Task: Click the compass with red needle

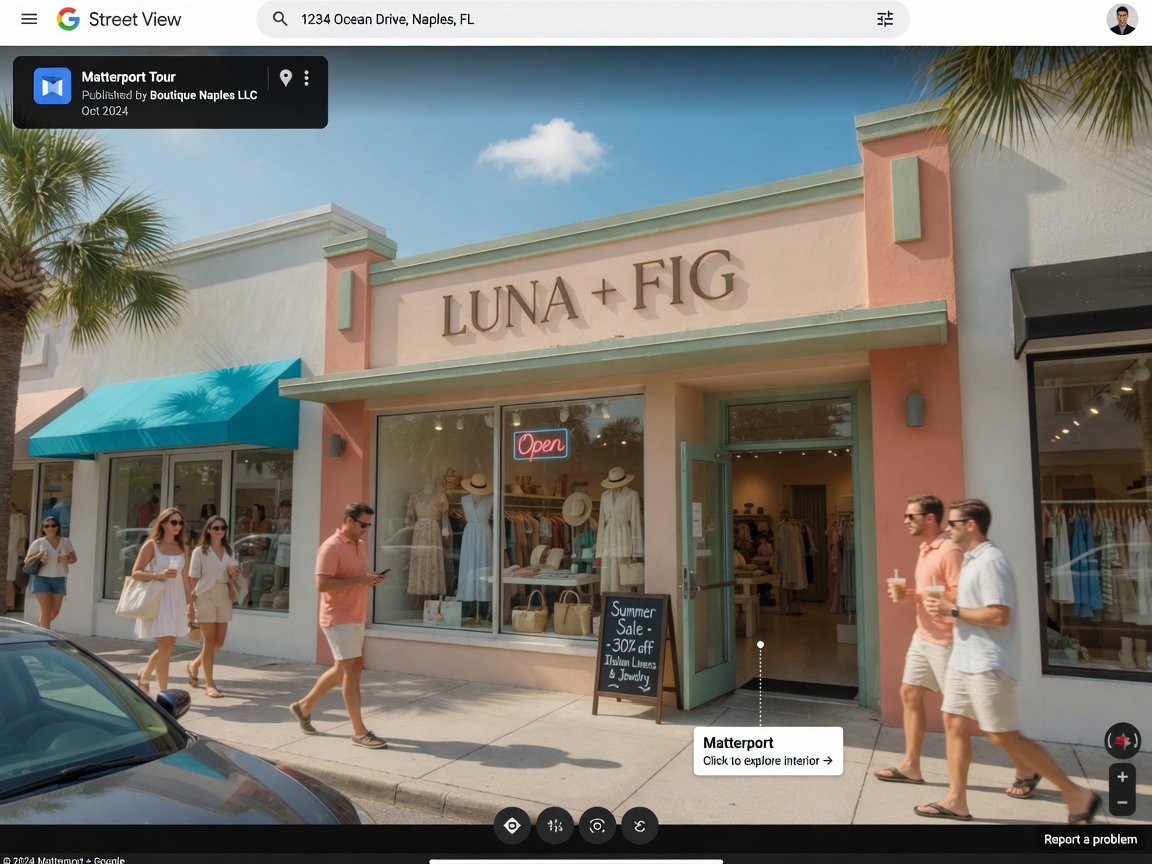Action: pos(1123,741)
